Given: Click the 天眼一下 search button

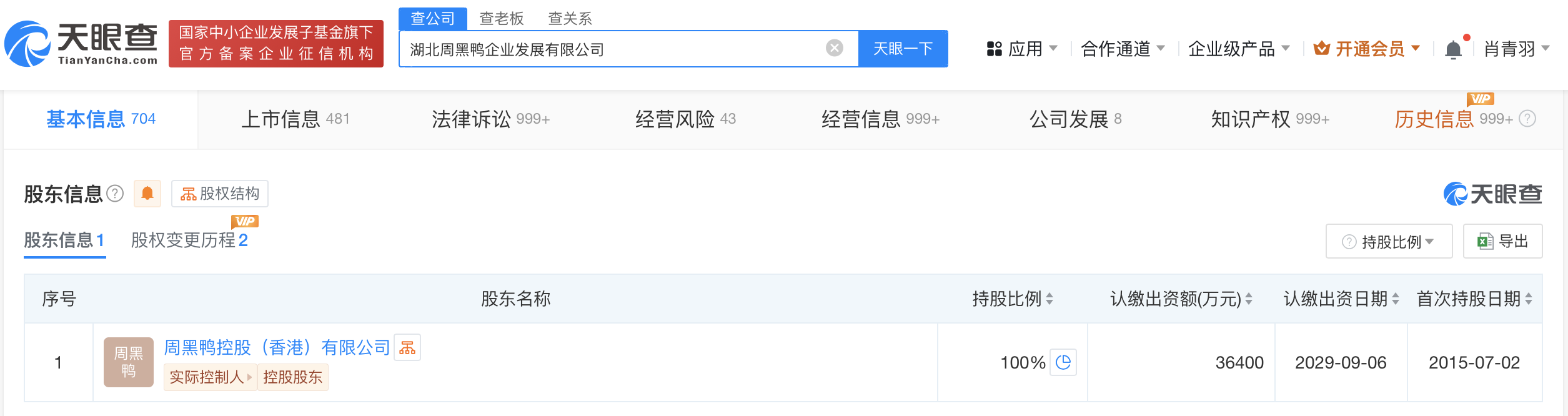Looking at the screenshot, I should click(903, 47).
